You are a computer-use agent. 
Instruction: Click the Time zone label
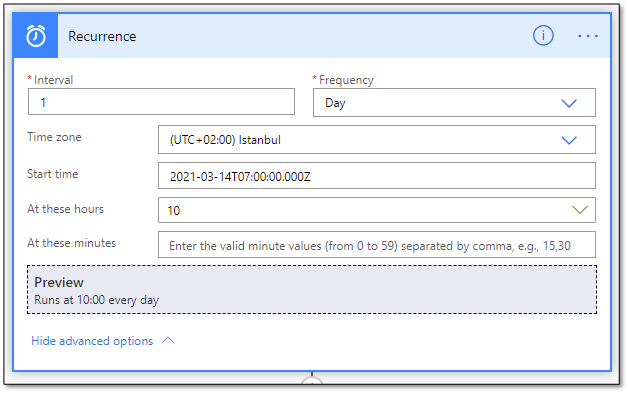coord(54,137)
